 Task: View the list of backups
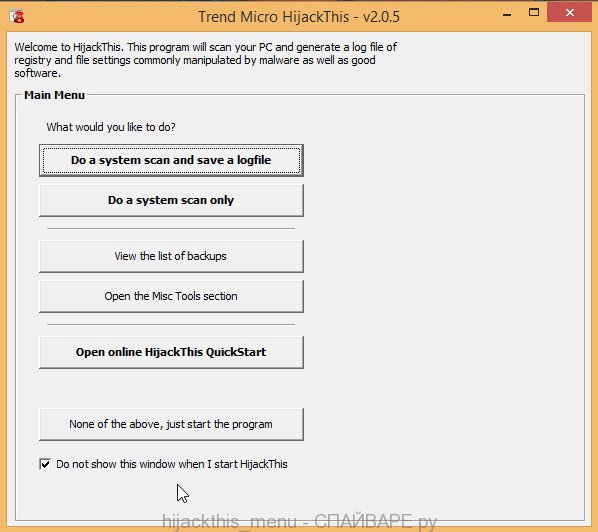[171, 256]
